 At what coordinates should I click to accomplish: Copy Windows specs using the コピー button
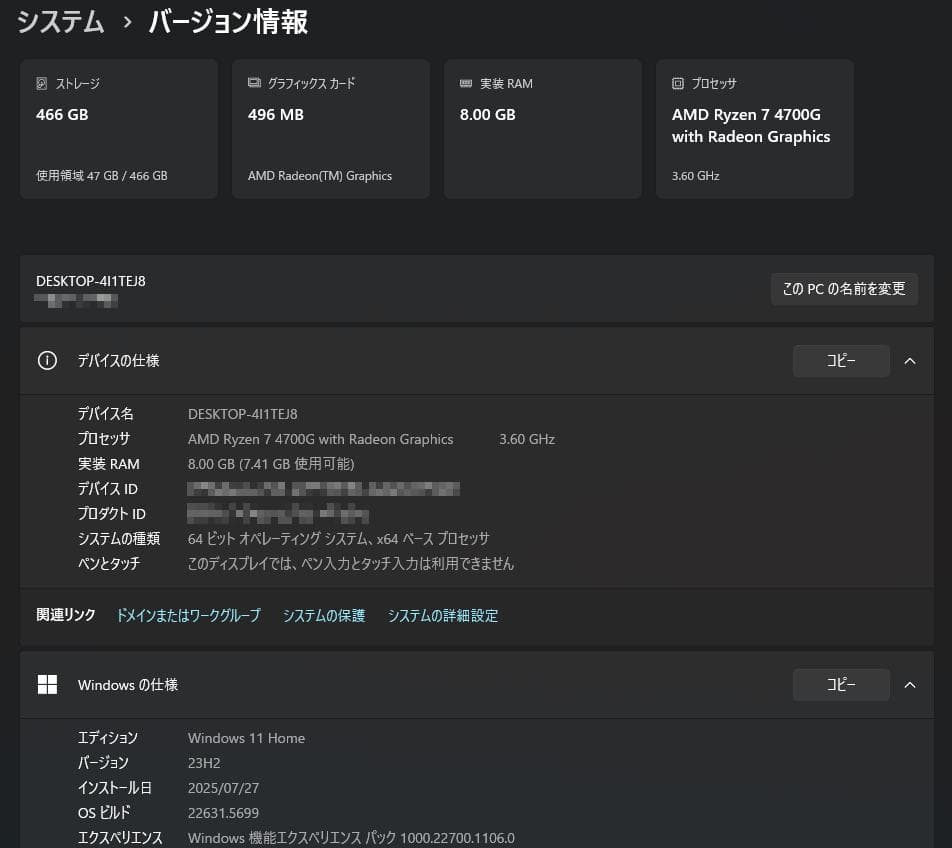841,684
